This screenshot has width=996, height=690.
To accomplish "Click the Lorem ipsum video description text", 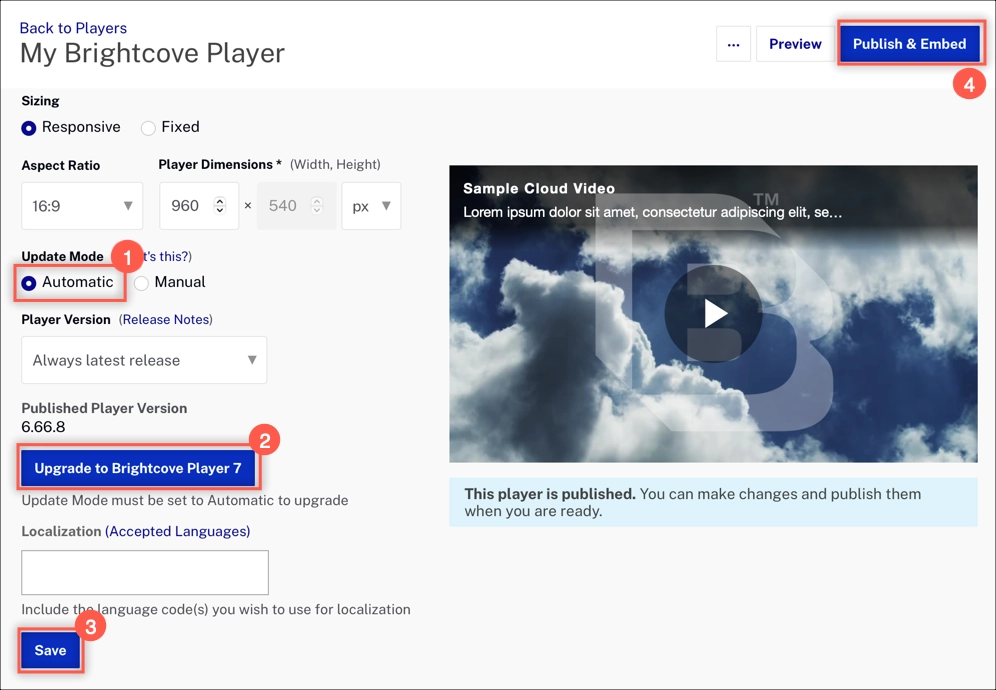I will click(x=652, y=212).
